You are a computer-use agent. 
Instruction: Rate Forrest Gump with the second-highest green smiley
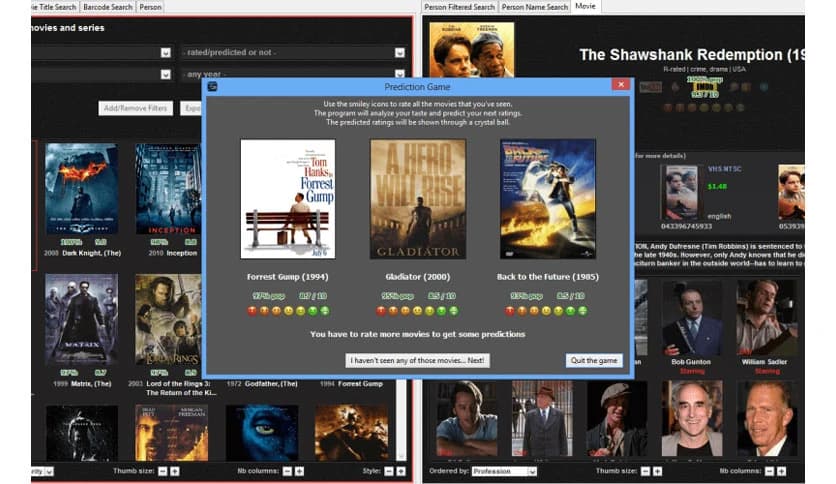click(312, 311)
